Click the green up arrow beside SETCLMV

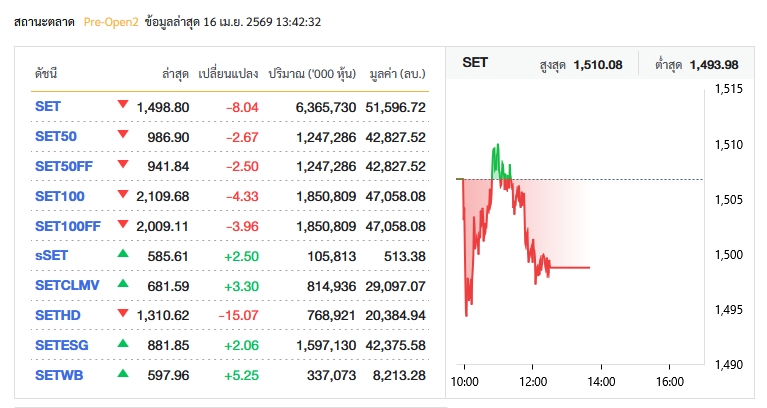(123, 285)
